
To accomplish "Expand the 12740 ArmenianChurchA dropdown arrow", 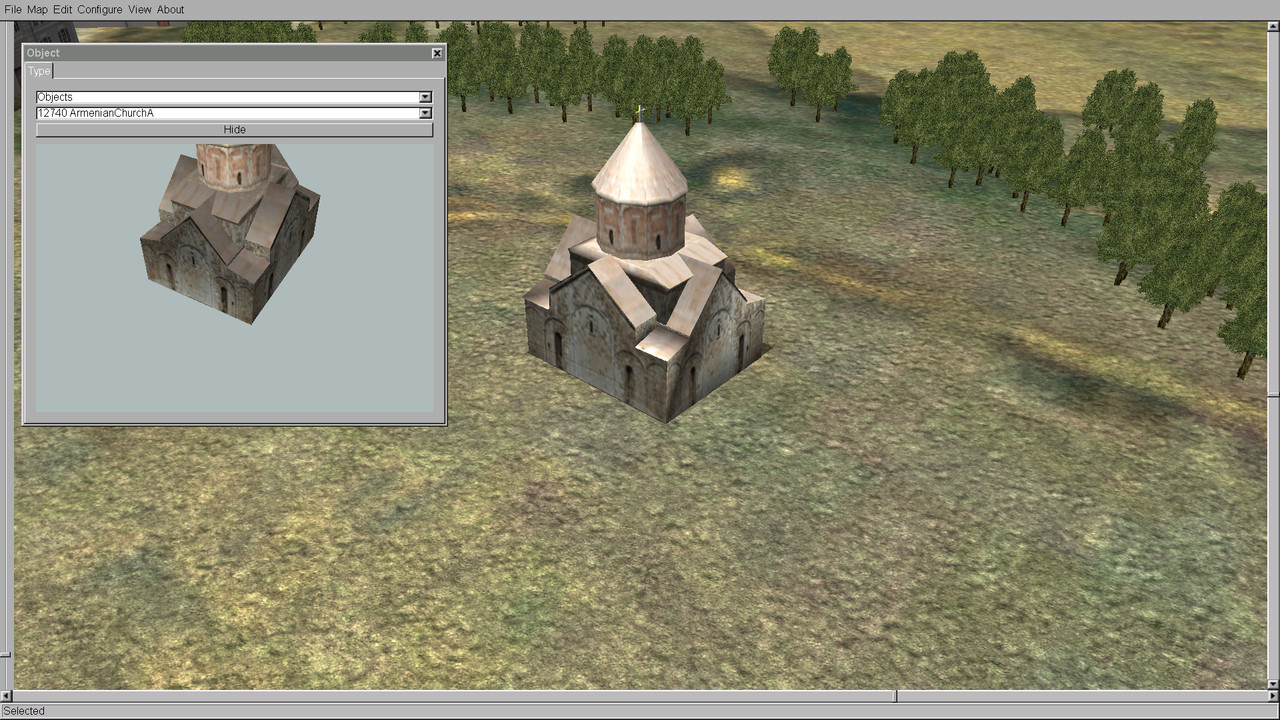I will click(x=425, y=113).
